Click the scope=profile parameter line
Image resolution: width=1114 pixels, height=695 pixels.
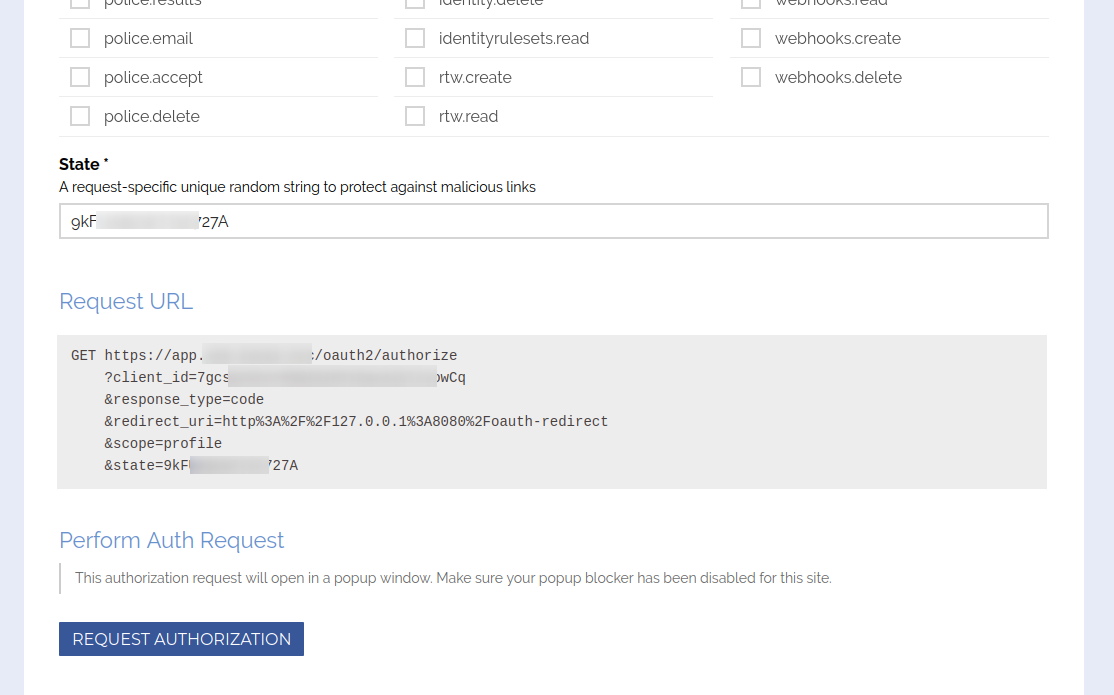[163, 444]
